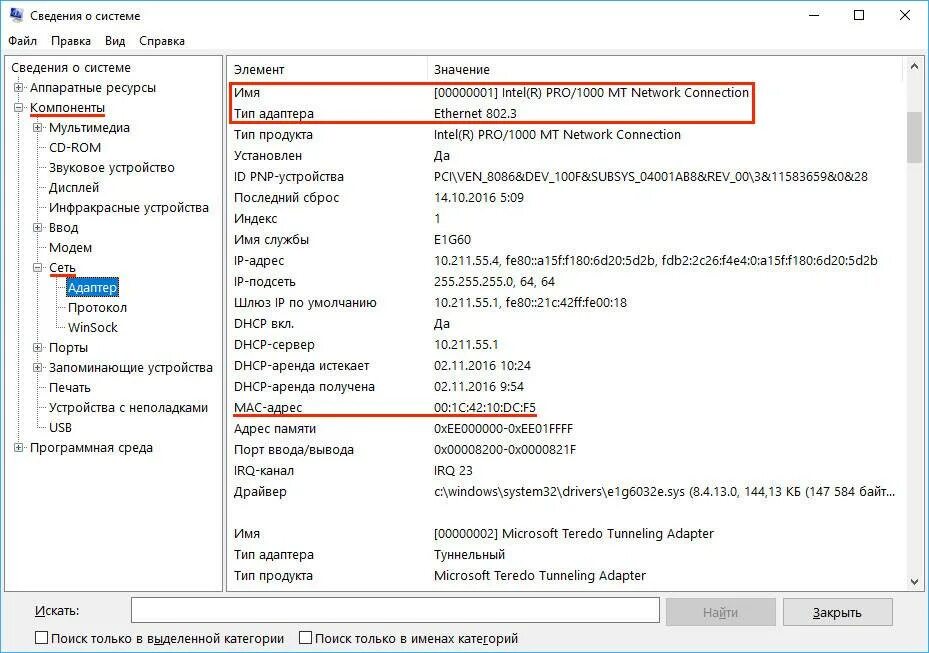The image size is (929, 653).
Task: Select Аппаратные ресурсы in the tree
Action: point(93,88)
